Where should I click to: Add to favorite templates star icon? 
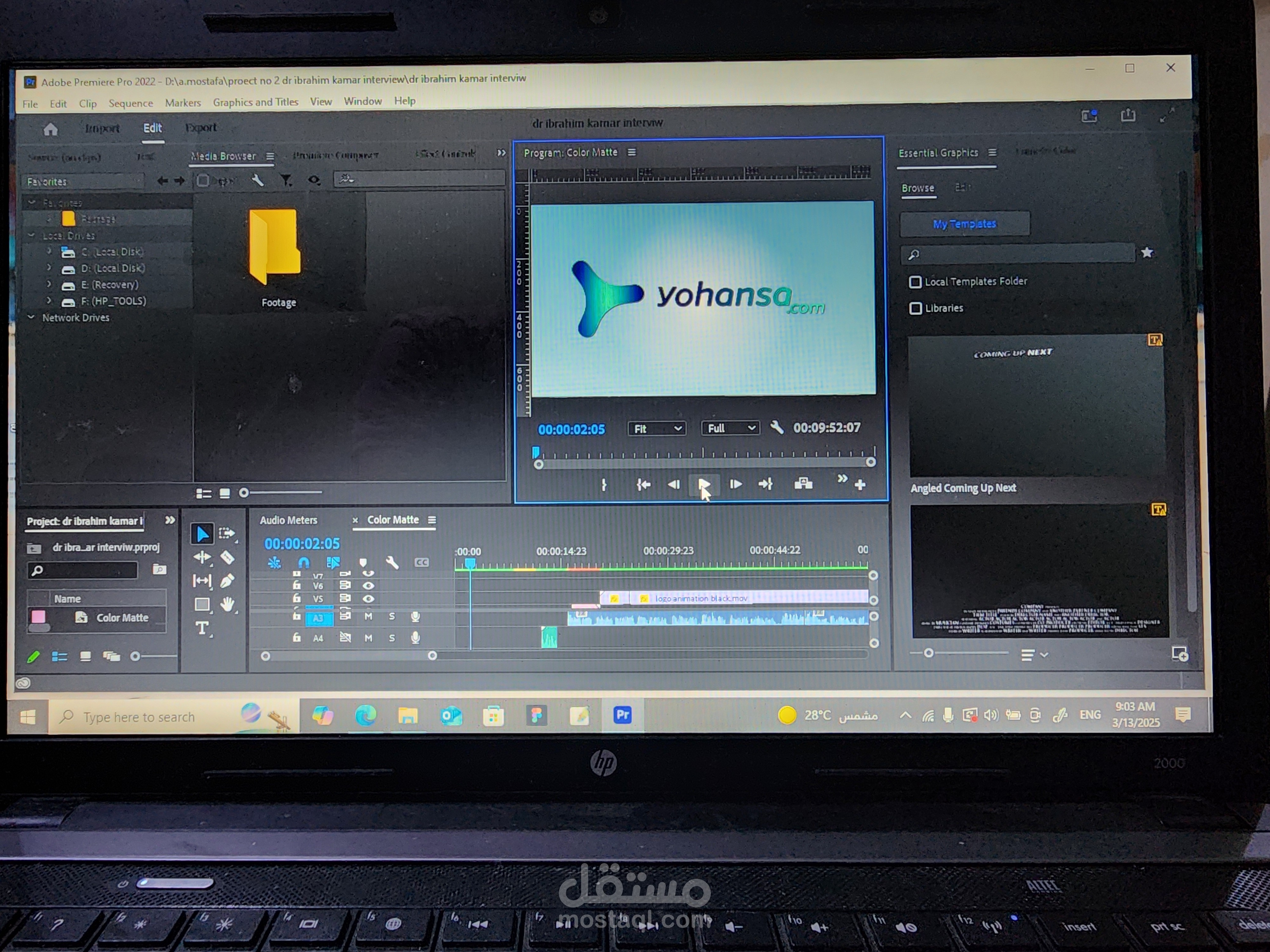(x=1148, y=253)
